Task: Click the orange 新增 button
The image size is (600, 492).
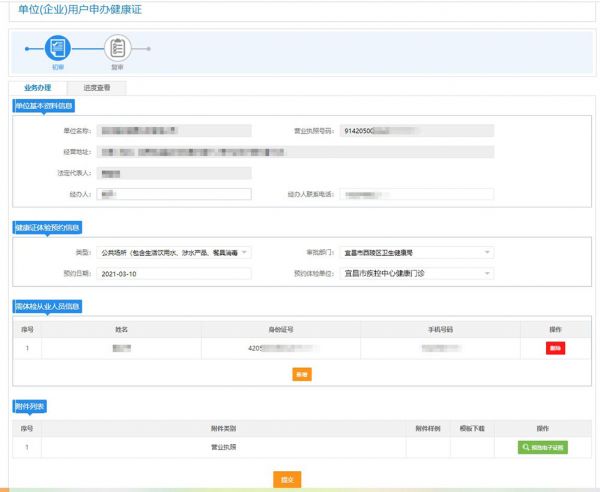Action: [x=300, y=374]
